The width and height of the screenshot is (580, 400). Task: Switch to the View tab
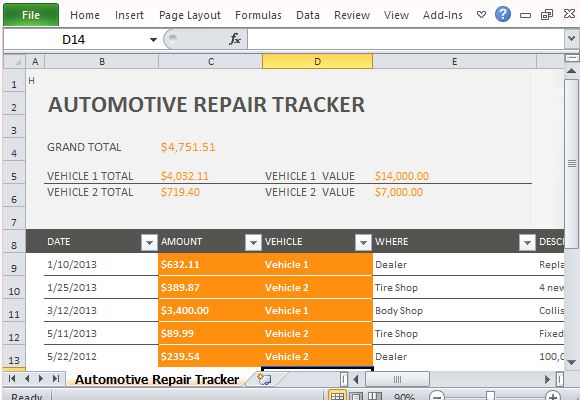tap(396, 15)
